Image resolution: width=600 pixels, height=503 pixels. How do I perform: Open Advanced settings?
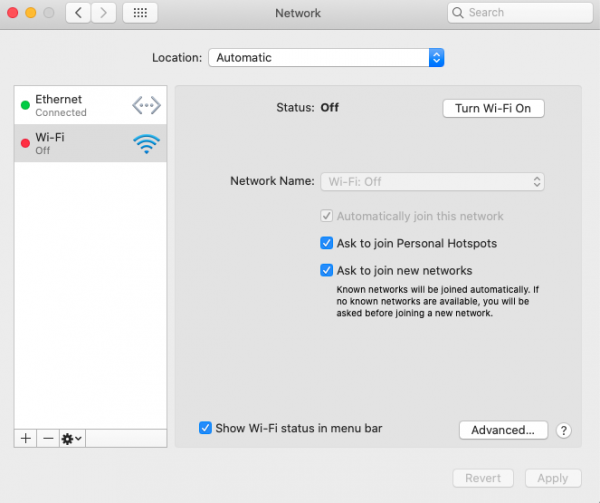(503, 430)
